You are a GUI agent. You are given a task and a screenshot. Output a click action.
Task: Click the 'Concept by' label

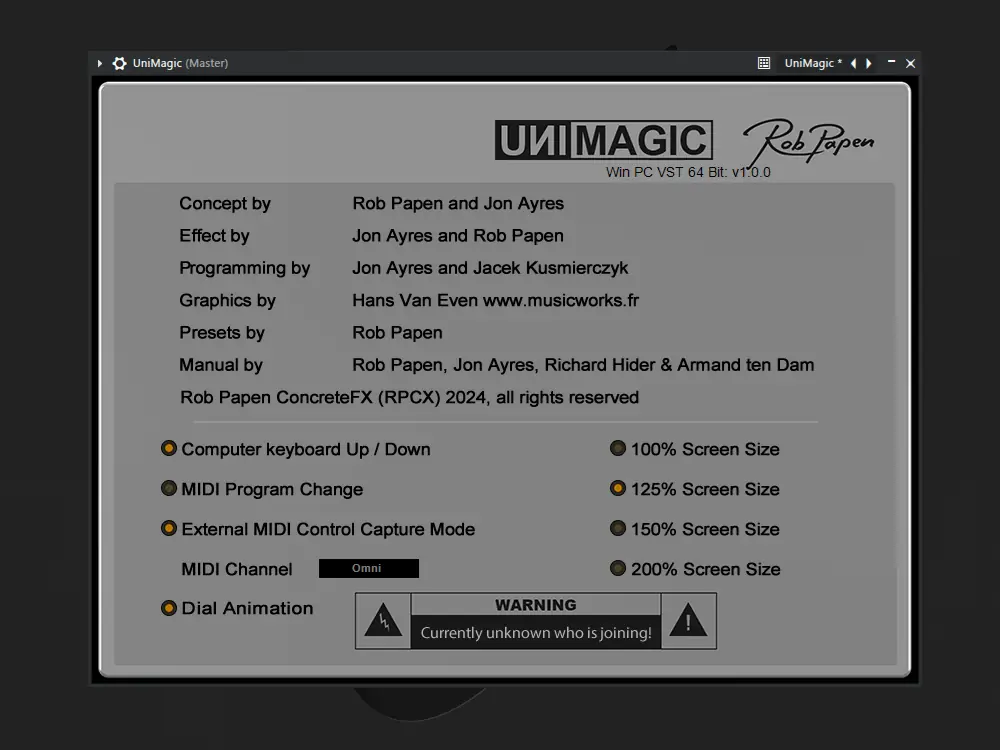[x=224, y=203]
